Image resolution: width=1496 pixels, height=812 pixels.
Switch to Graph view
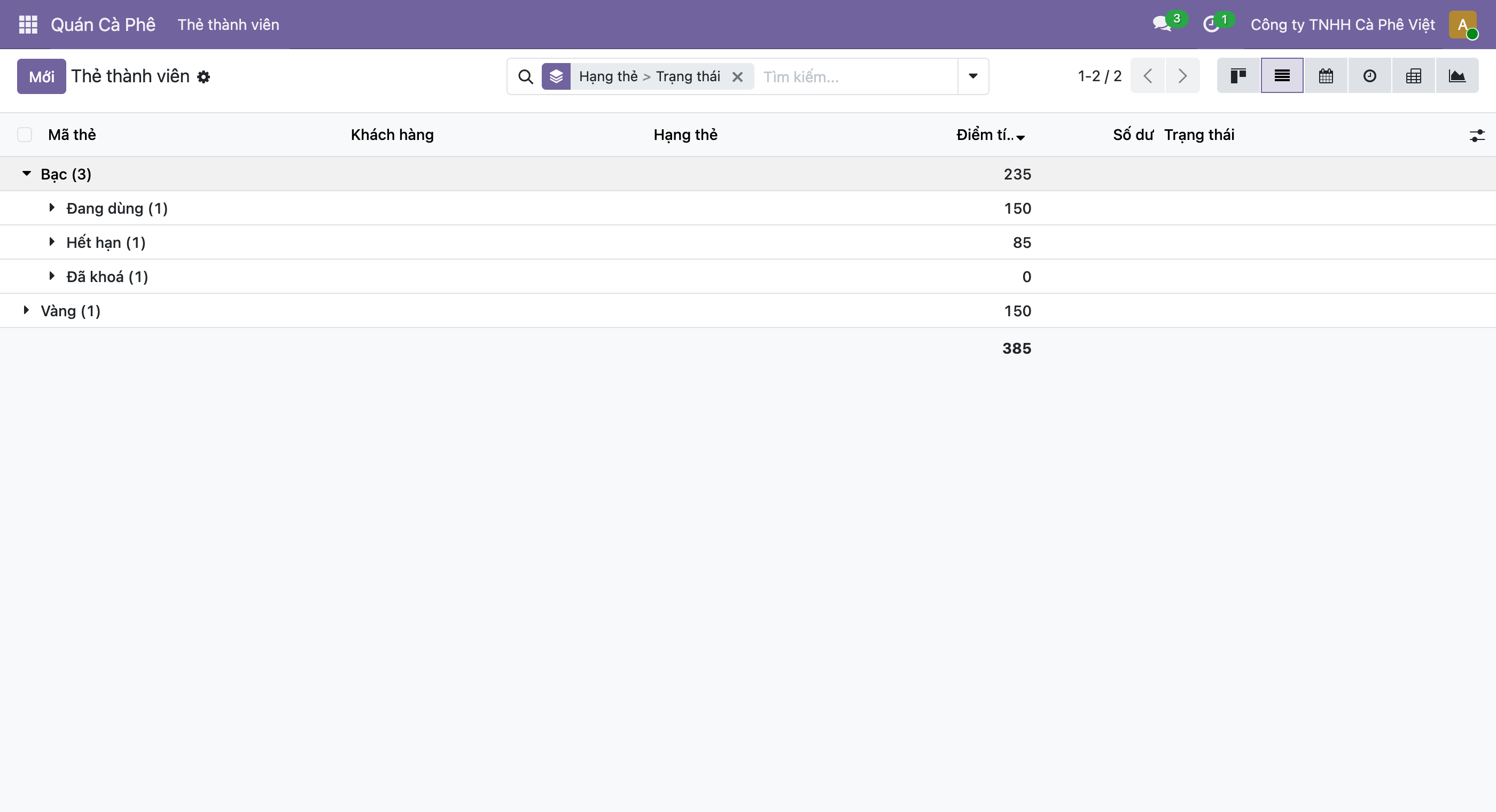[x=1457, y=75]
